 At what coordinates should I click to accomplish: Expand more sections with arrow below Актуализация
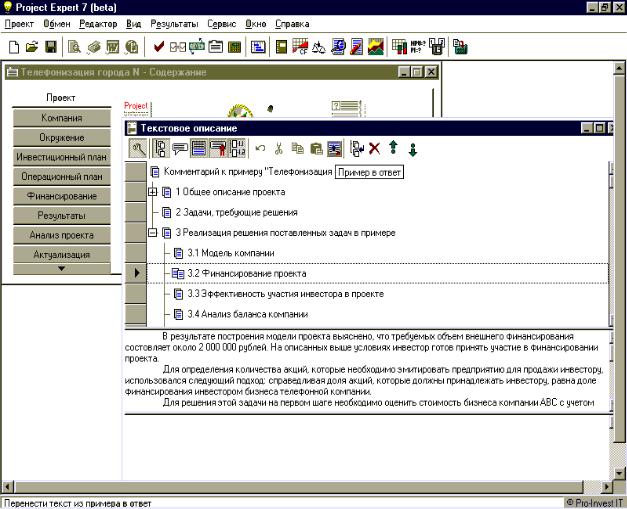point(62,269)
